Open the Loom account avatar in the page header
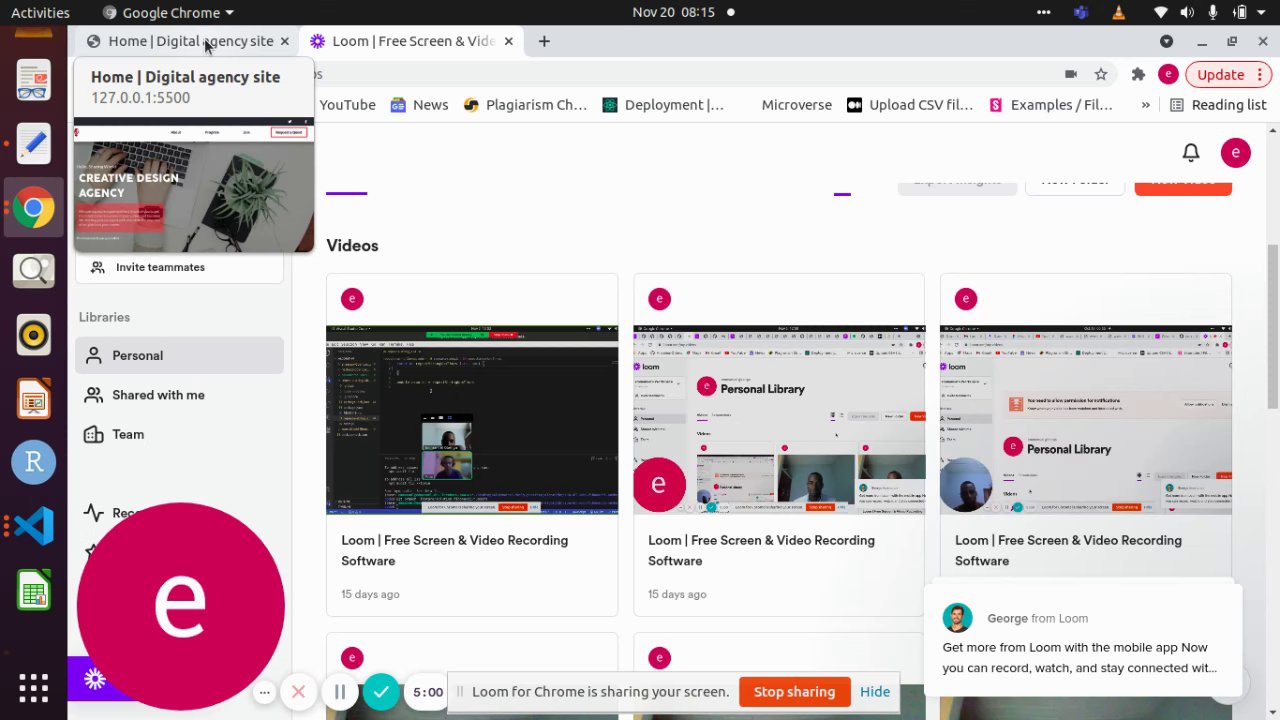The width and height of the screenshot is (1280, 720). coord(1236,153)
